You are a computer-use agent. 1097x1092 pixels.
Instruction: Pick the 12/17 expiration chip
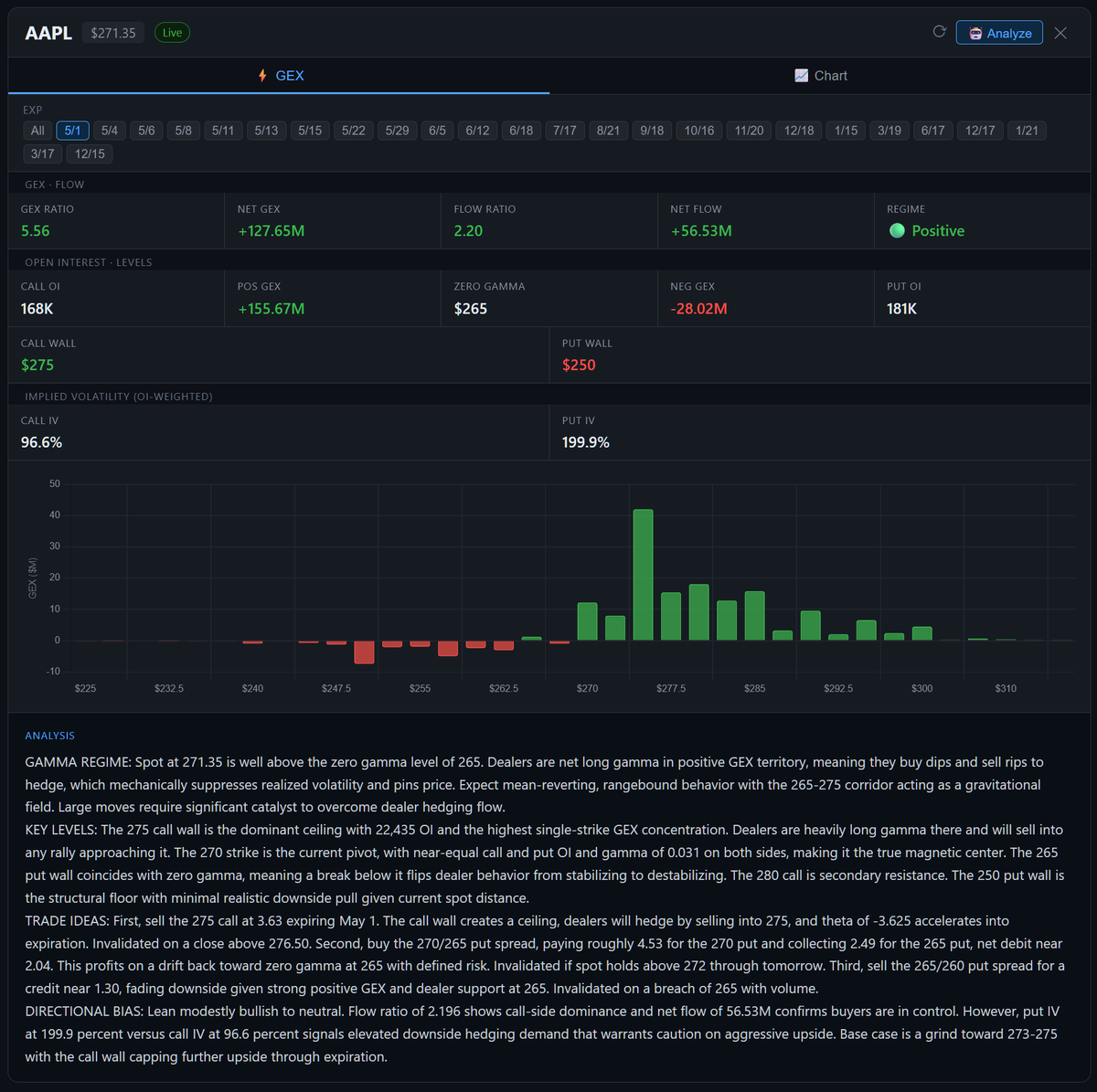tap(980, 131)
